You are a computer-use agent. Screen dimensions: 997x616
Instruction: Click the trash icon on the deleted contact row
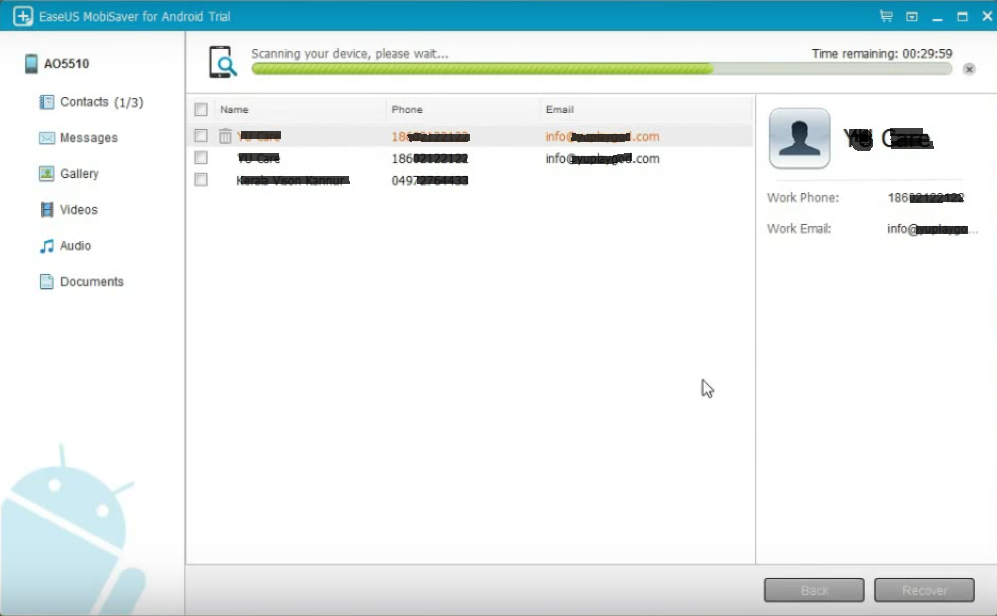pos(225,135)
